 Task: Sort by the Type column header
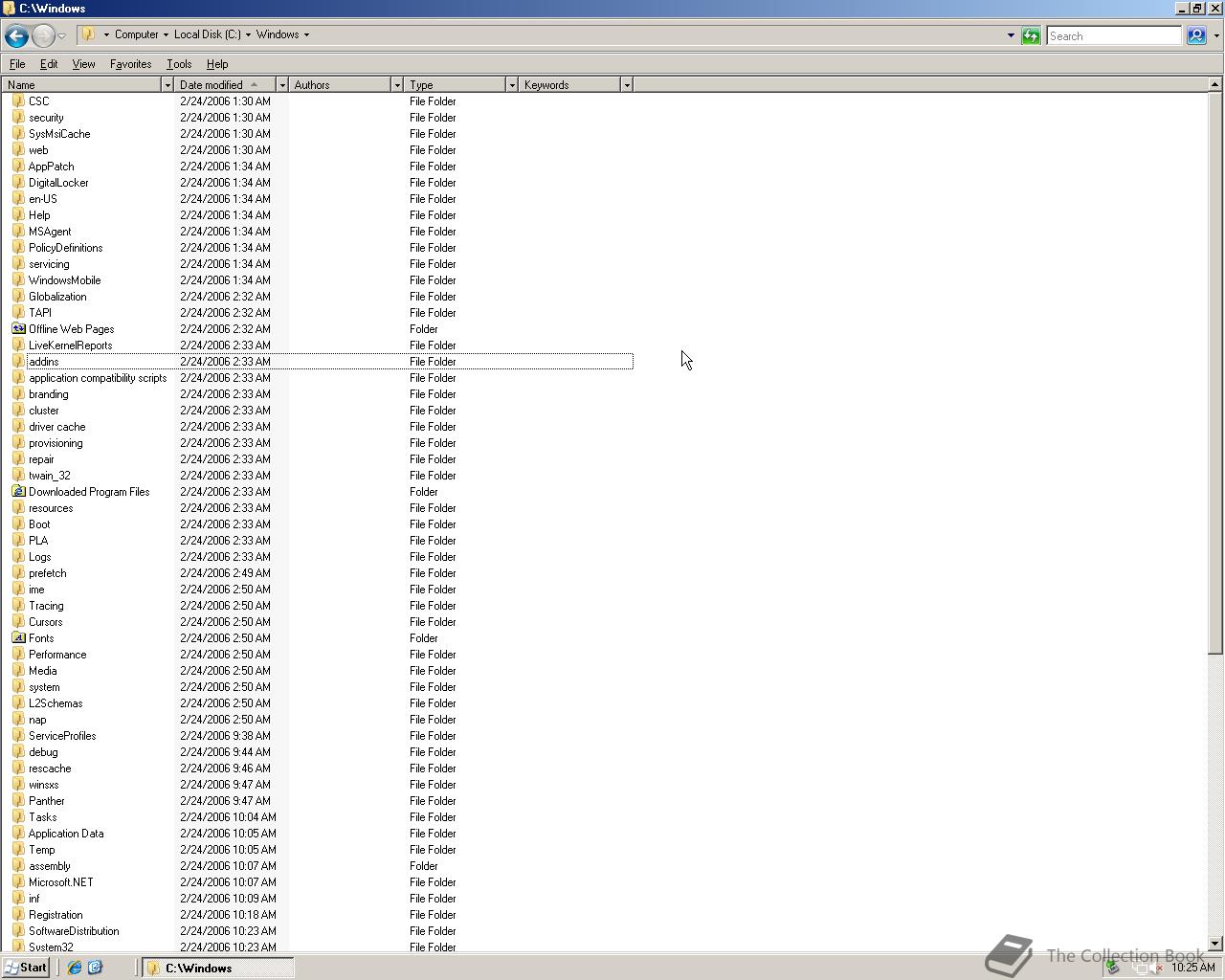455,85
